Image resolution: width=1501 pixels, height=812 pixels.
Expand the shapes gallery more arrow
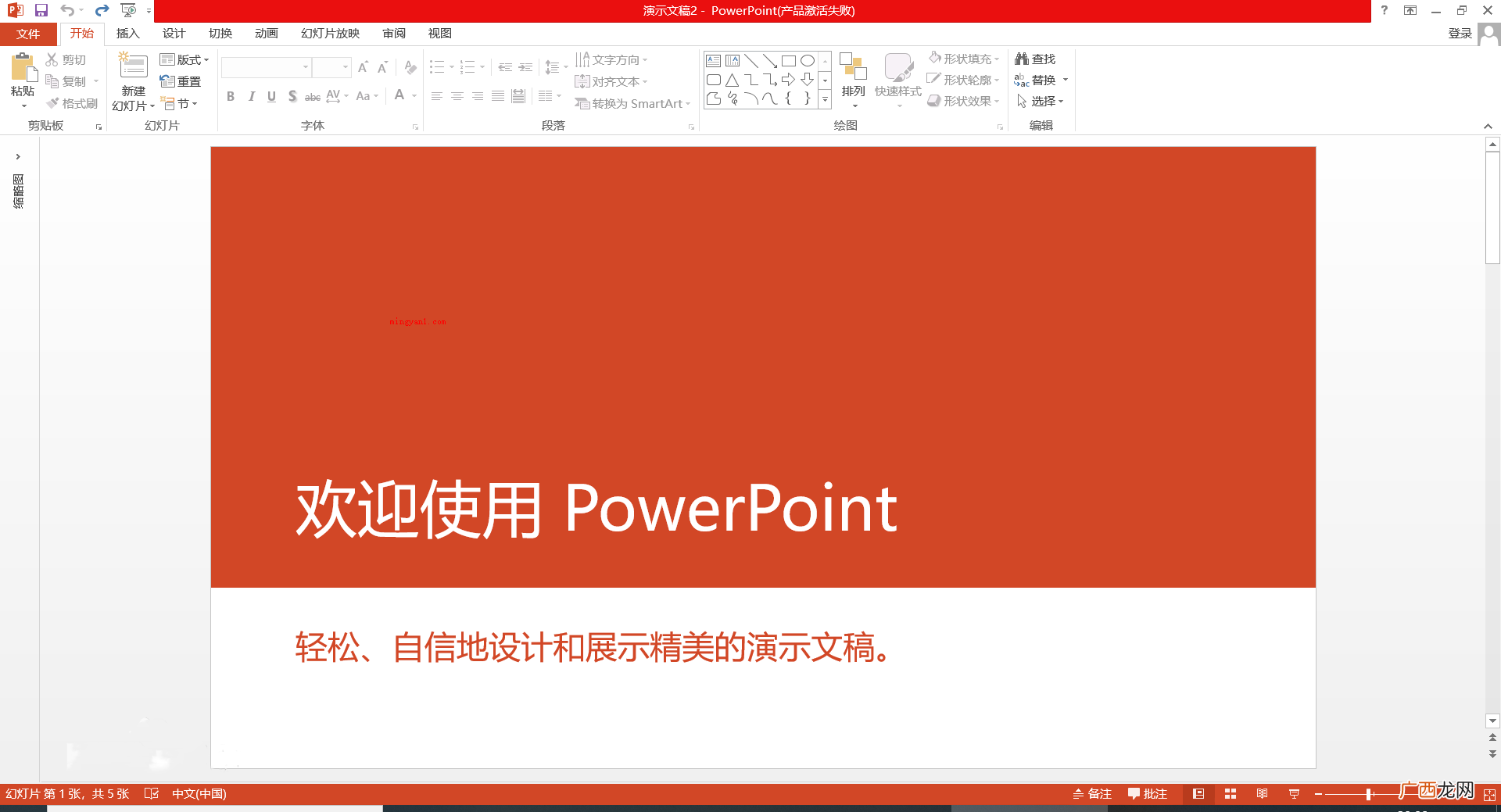(825, 99)
